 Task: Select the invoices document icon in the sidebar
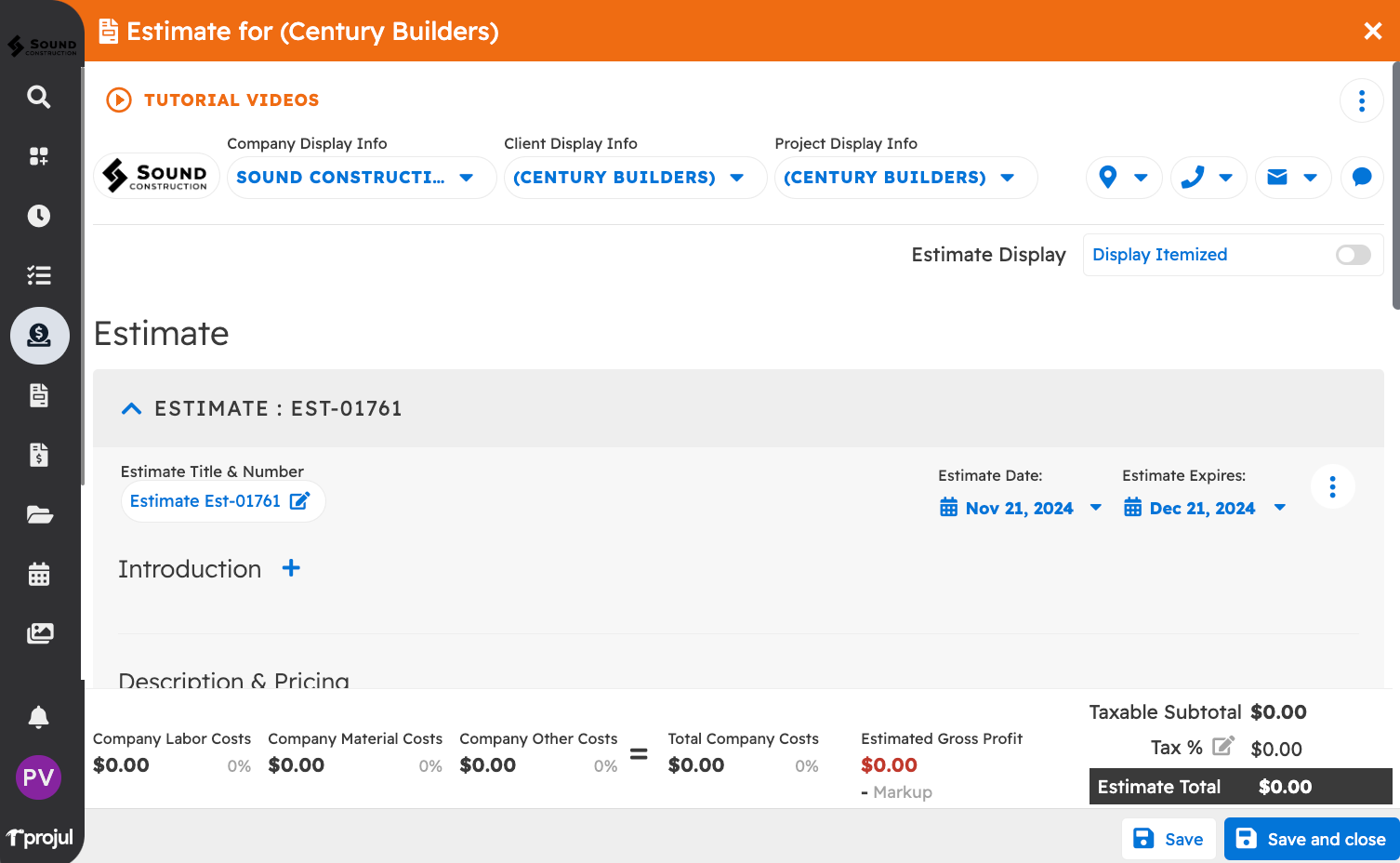[x=38, y=455]
